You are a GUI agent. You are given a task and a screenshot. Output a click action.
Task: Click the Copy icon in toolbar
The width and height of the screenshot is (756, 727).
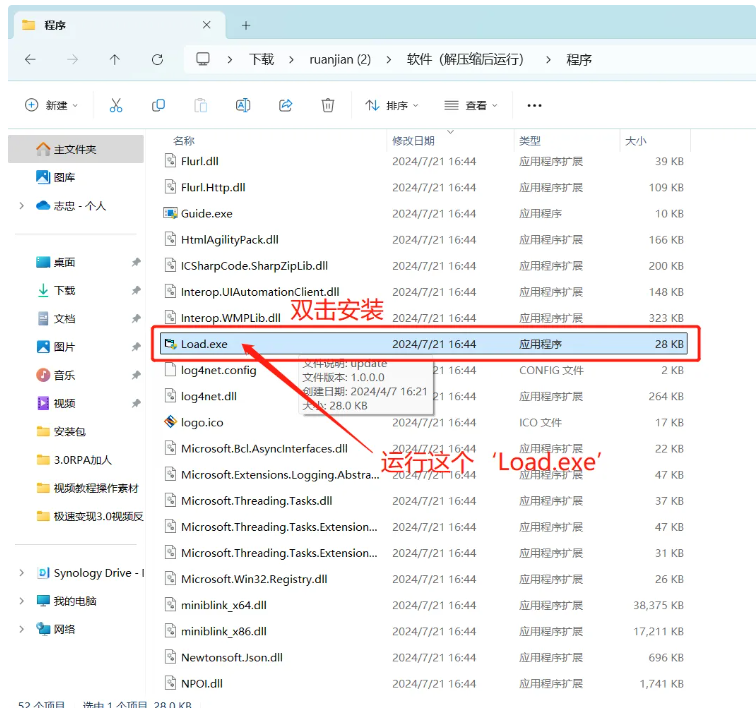158,105
